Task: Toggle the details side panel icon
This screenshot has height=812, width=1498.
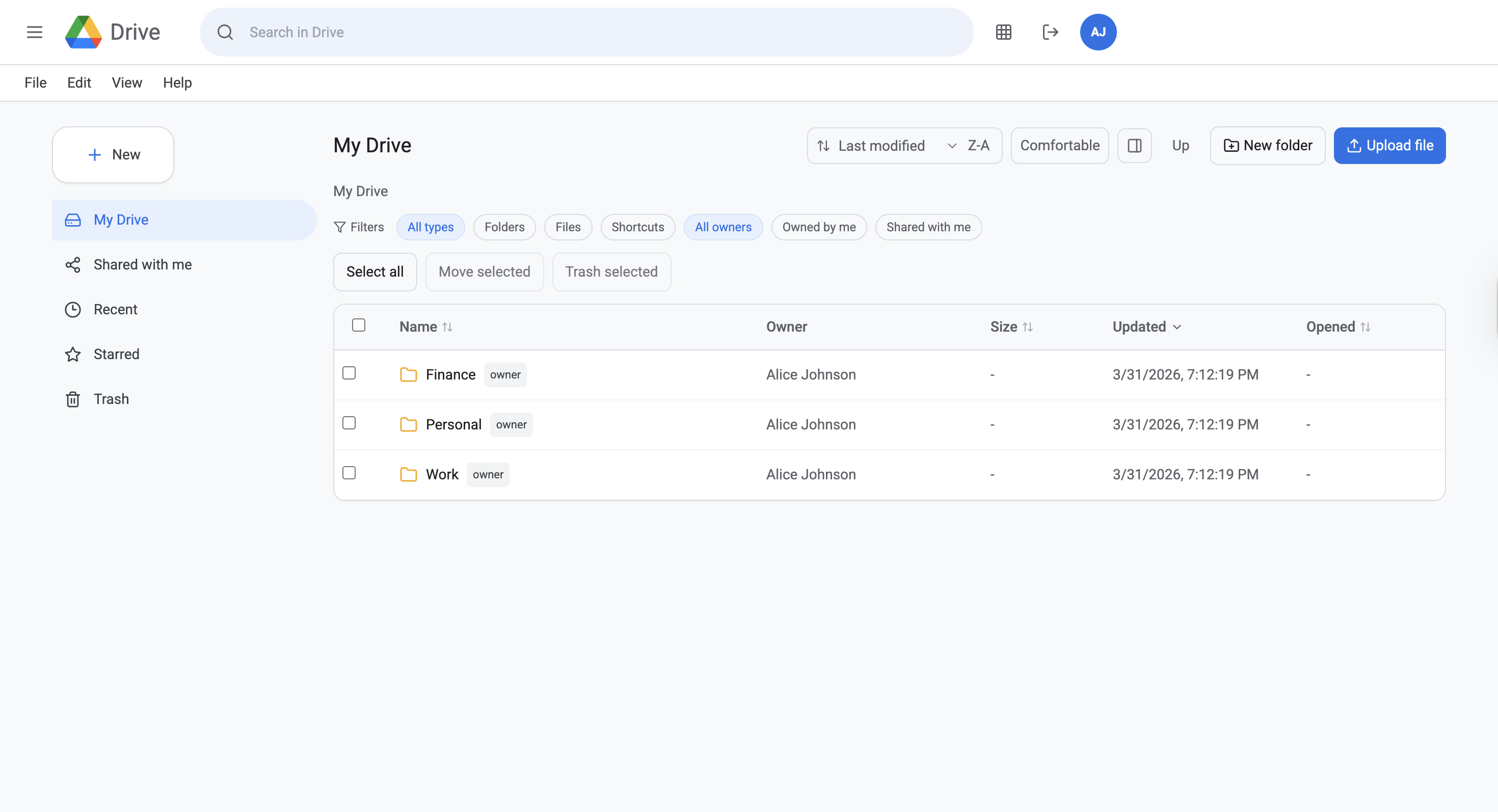Action: tap(1135, 145)
